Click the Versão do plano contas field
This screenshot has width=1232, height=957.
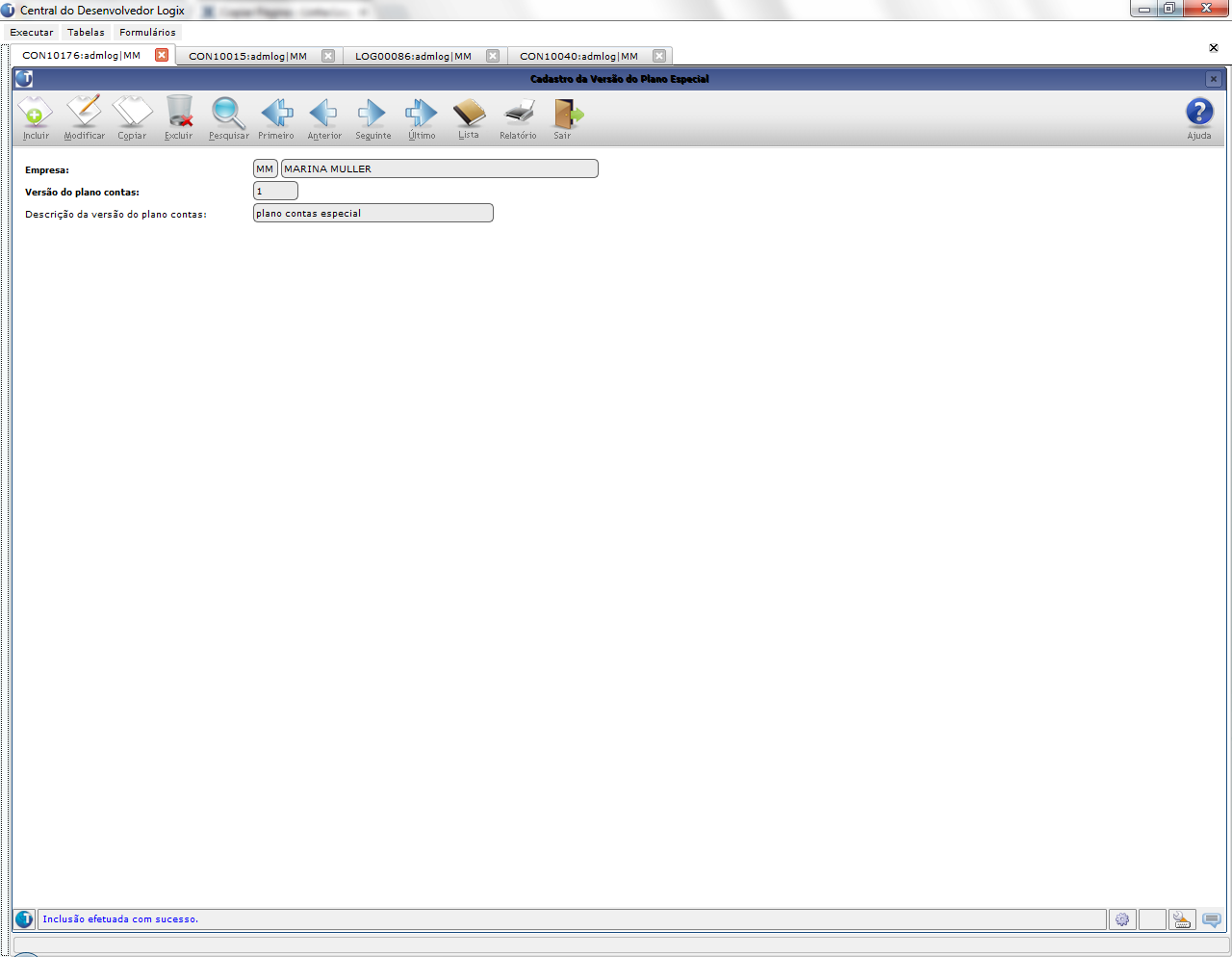275,191
